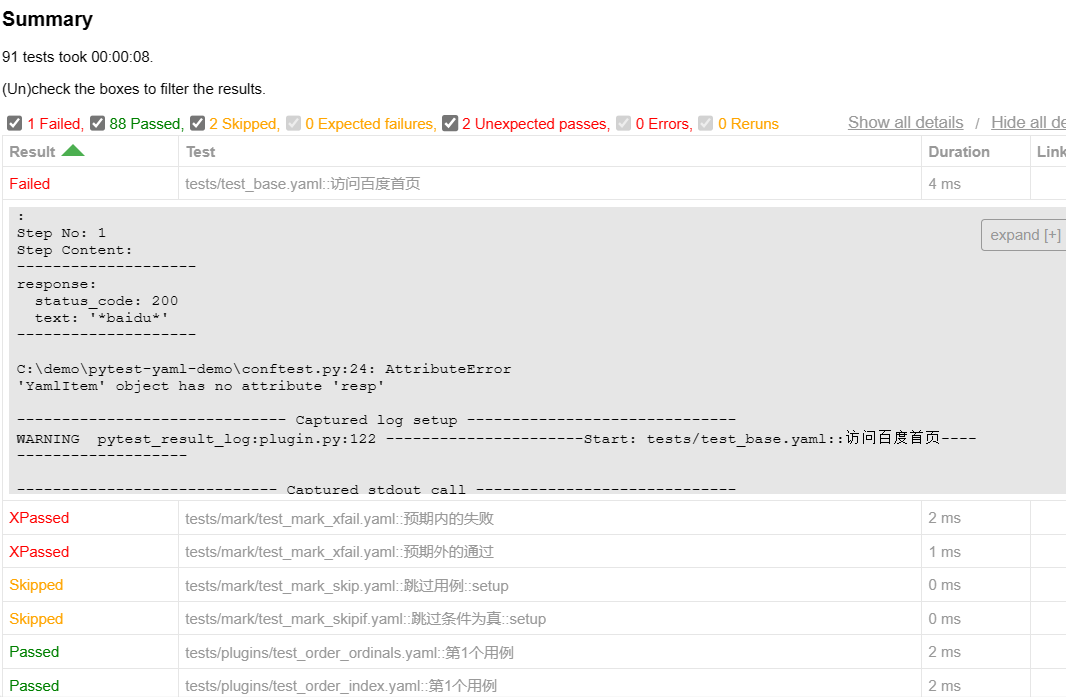Screen dimensions: 1066x697
Task: Click the '0 Reruns' label
Action: (748, 124)
